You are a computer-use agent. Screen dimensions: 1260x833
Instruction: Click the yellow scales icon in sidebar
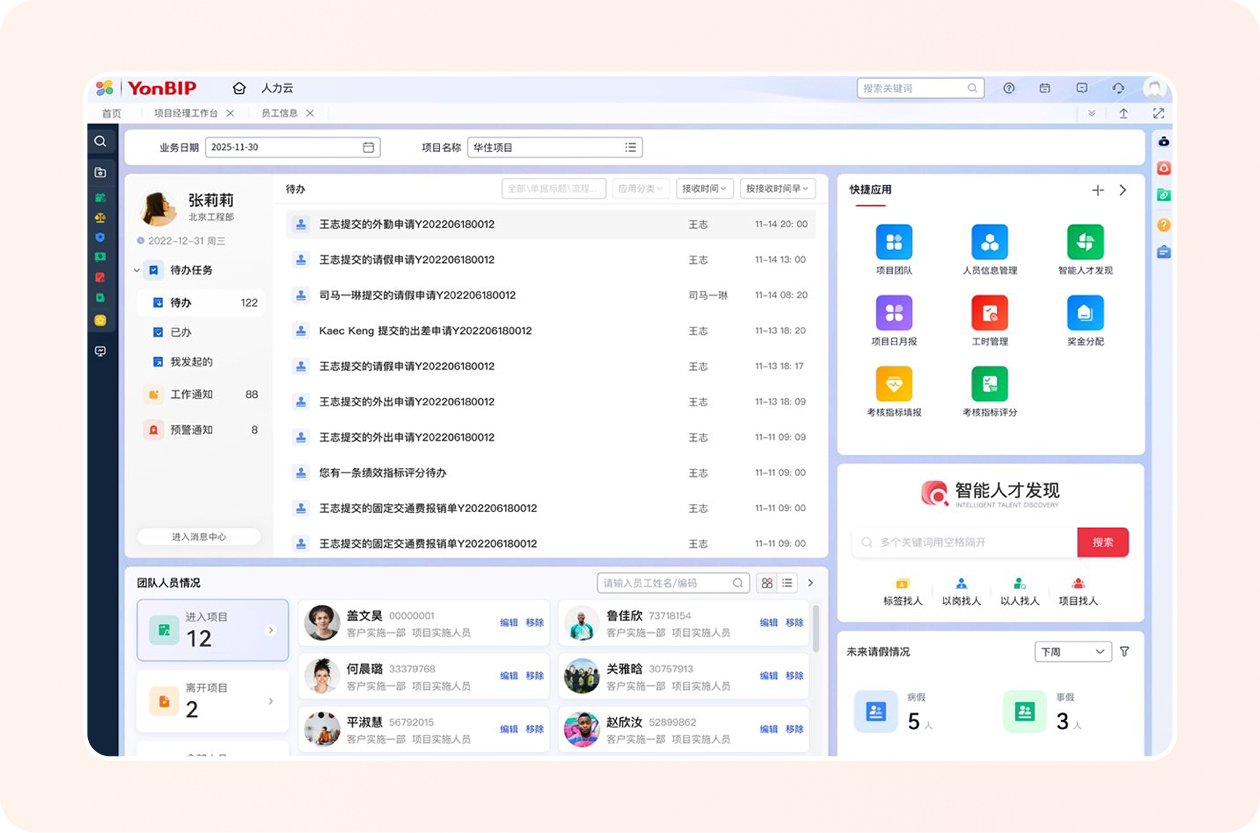100,217
